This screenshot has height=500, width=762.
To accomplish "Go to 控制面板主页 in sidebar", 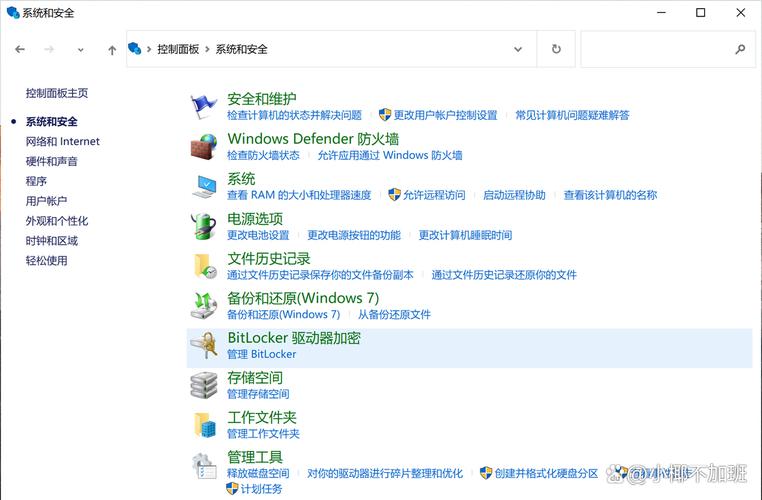I will (x=57, y=93).
